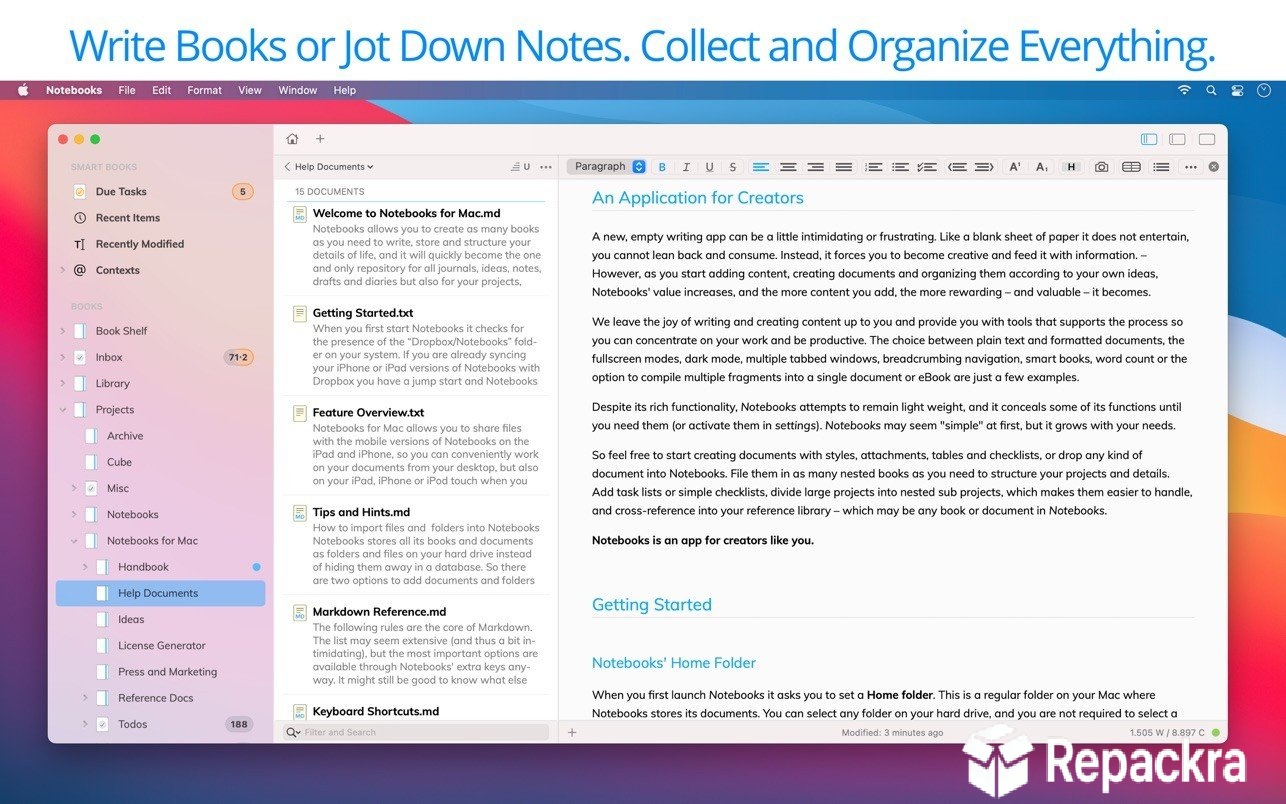Insert a numbered list
Screen dimensions: 1286x804
click(874, 167)
